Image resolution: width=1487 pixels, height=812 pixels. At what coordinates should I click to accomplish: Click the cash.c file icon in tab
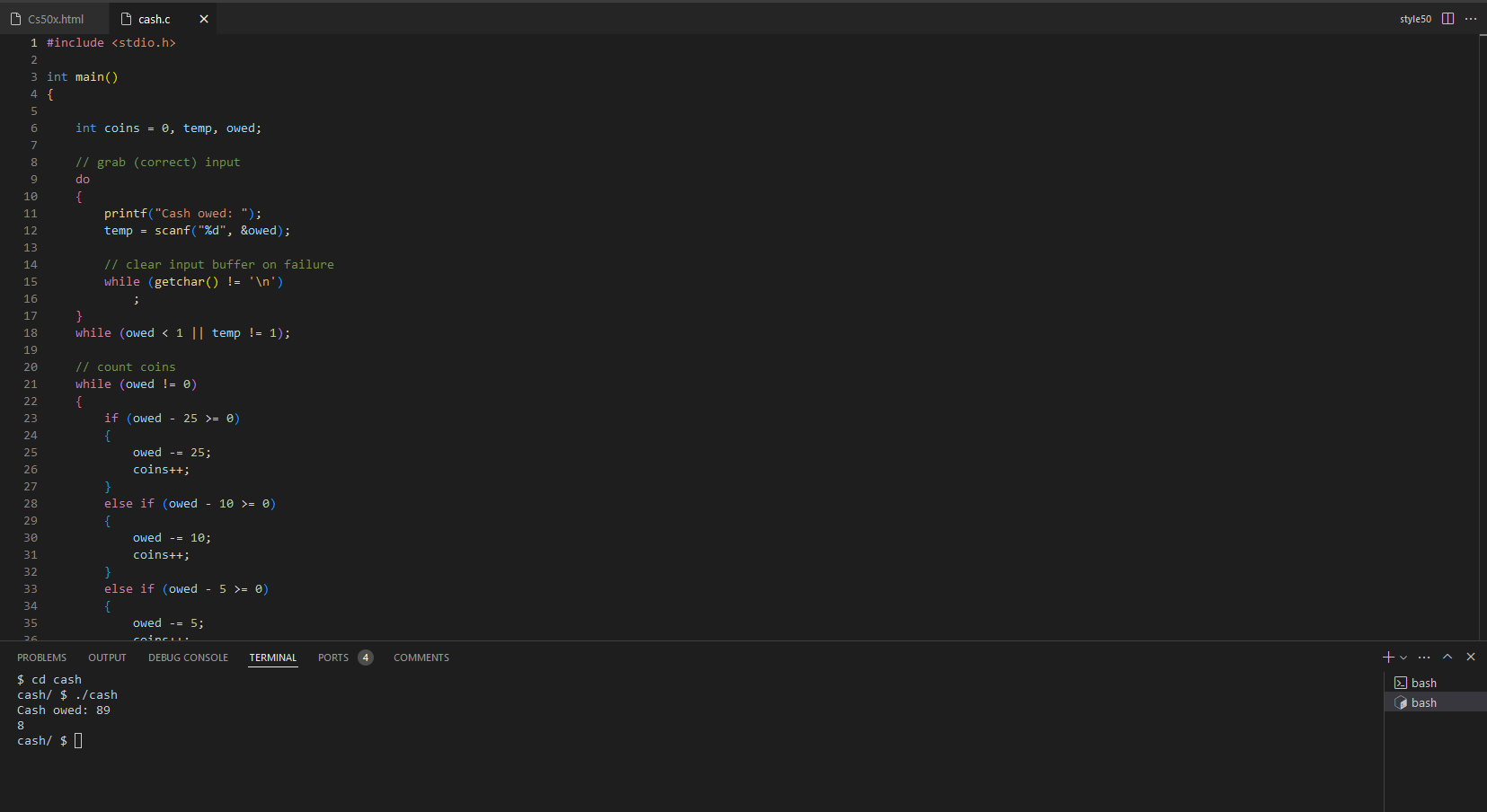click(x=127, y=19)
